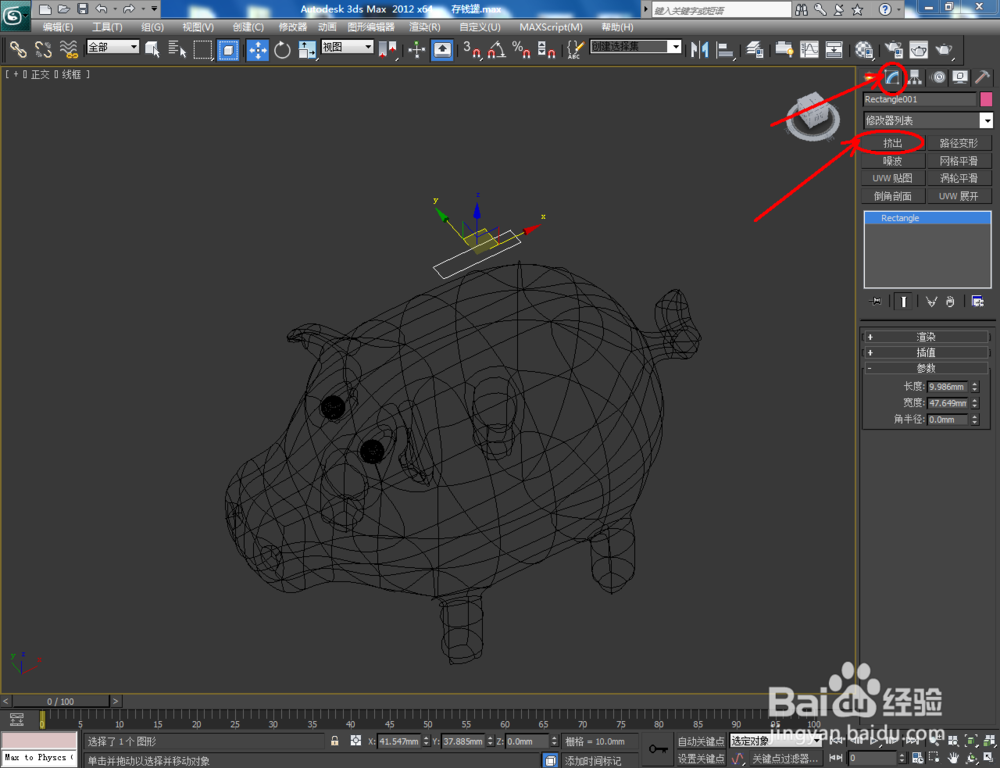Expand the 渲染 rollout

pos(926,337)
